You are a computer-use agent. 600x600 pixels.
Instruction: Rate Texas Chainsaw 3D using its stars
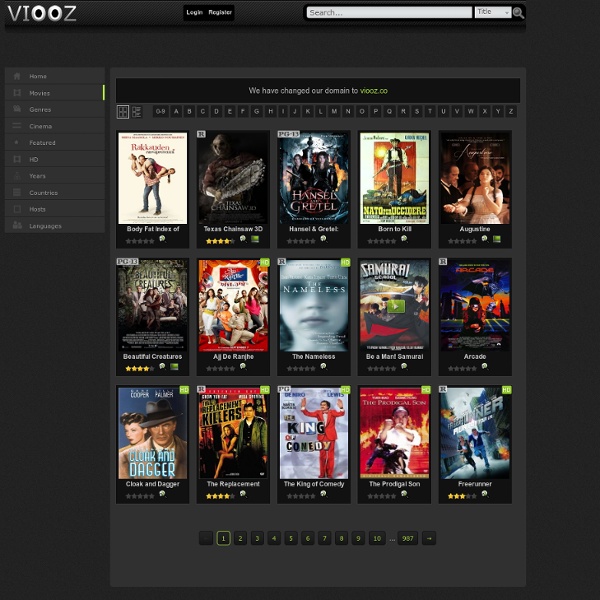pos(220,241)
